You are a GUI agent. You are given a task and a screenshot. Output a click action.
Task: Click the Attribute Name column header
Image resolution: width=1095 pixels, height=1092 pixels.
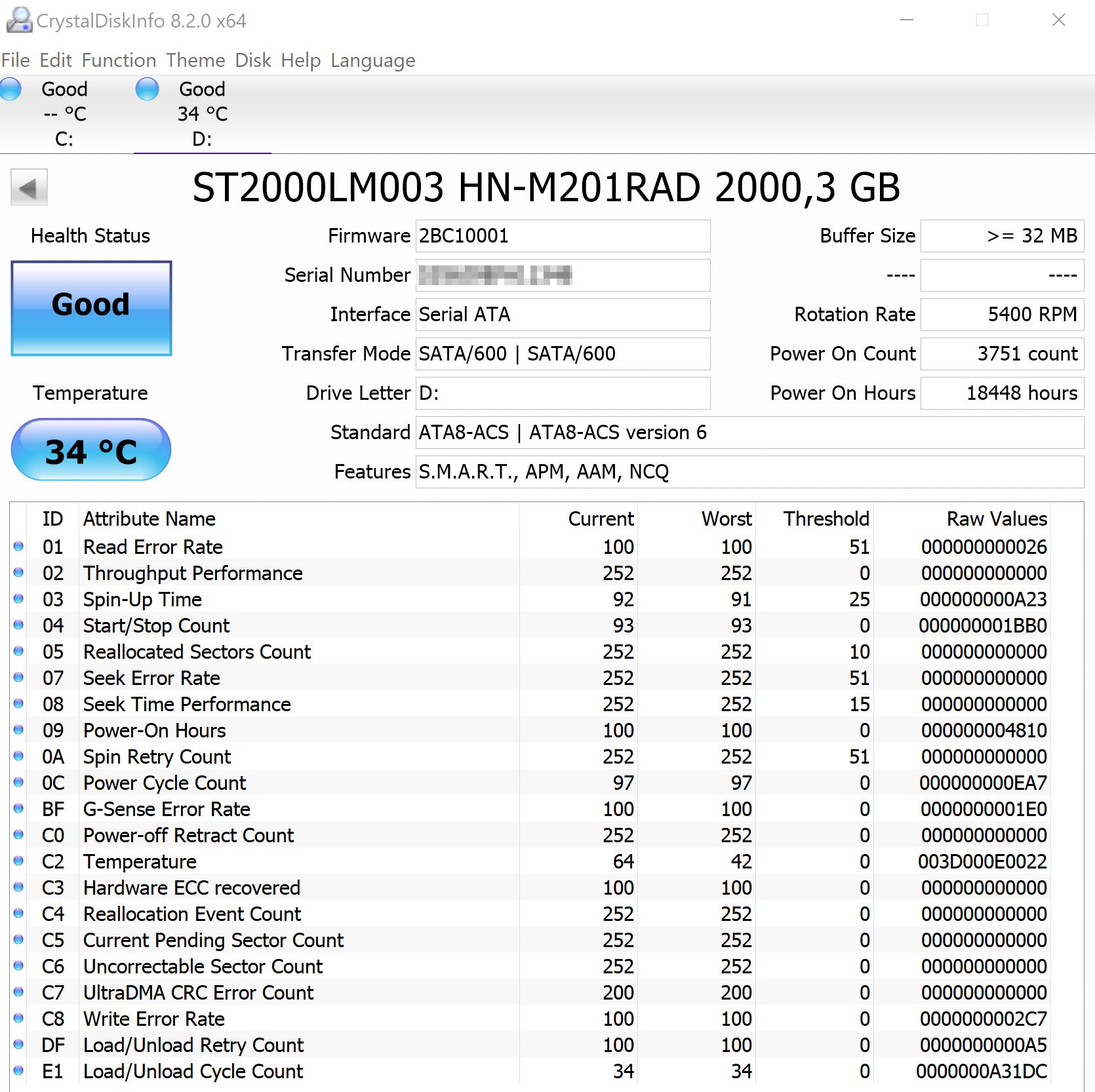[x=149, y=519]
